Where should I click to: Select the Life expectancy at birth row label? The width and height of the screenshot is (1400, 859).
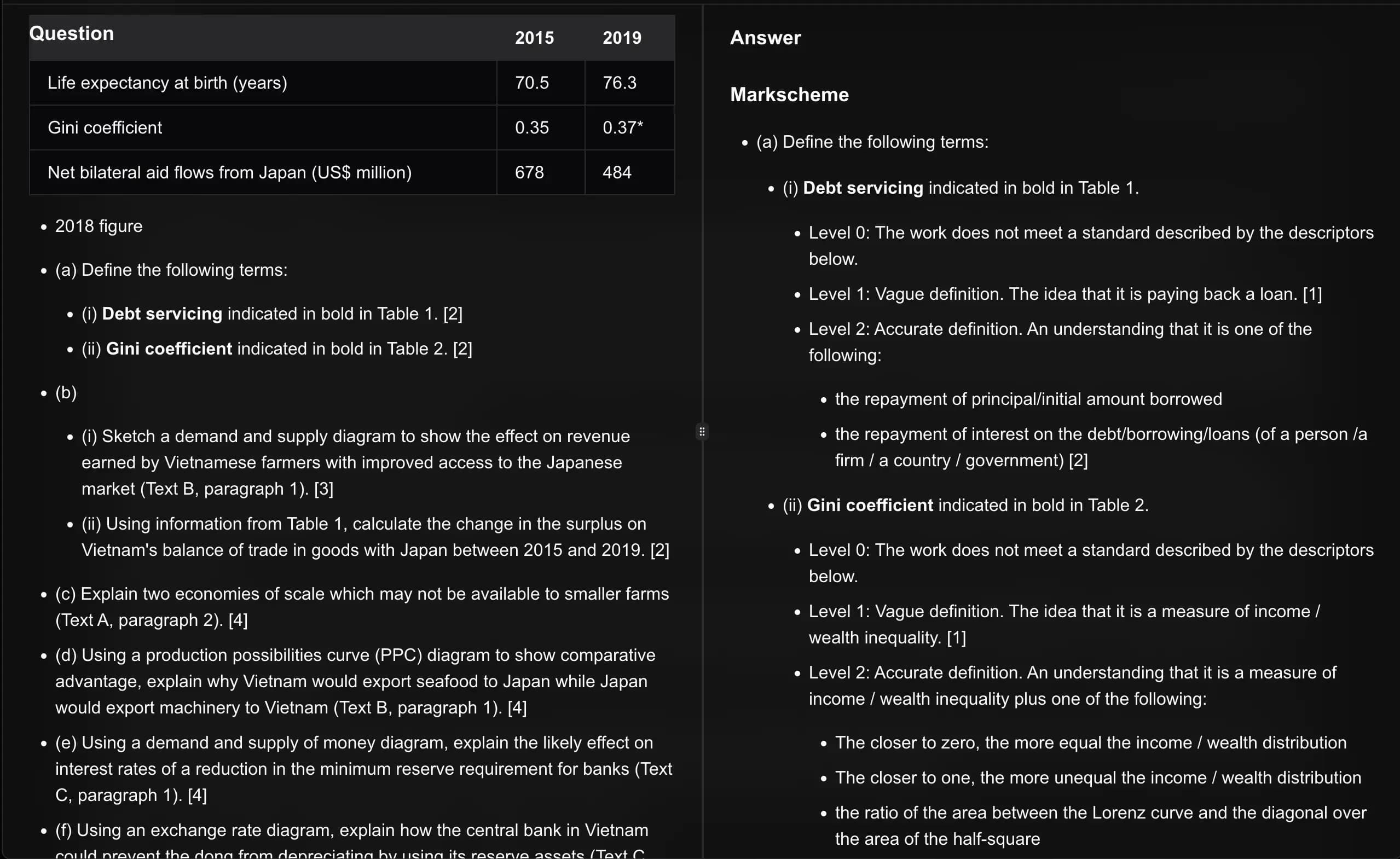click(x=167, y=83)
